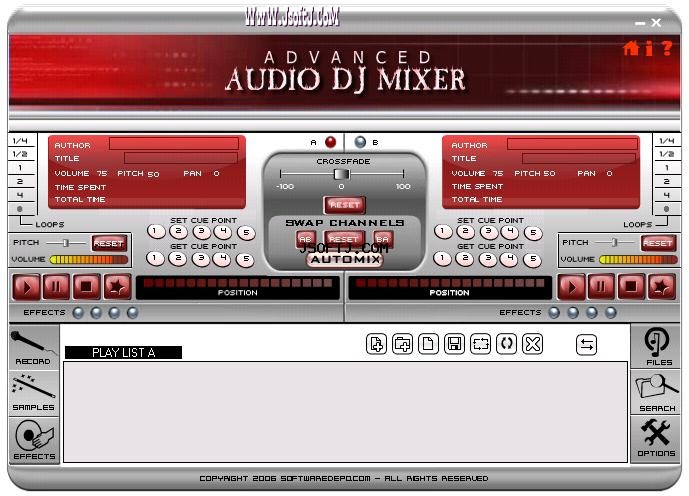Image resolution: width=689 pixels, height=496 pixels.
Task: Click the crossfade slider handle
Action: tap(341, 174)
